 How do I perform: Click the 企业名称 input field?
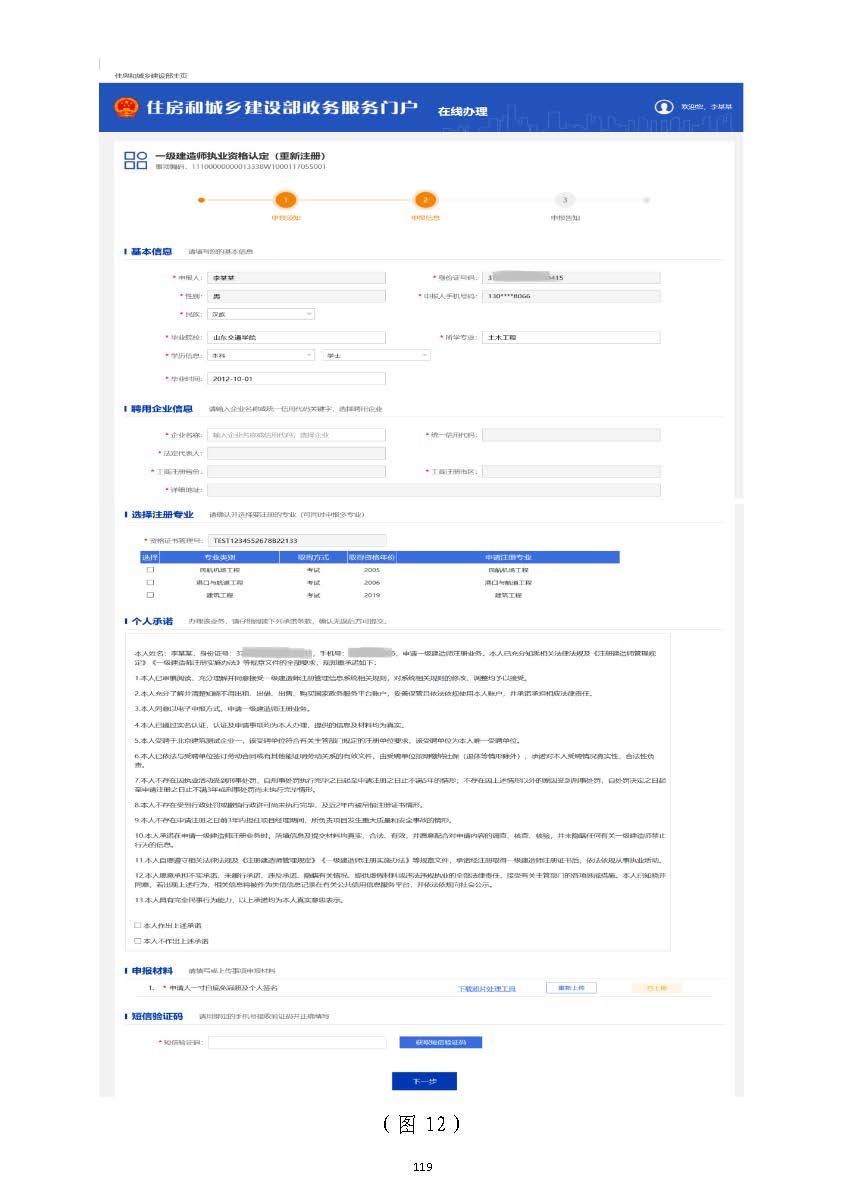(x=296, y=435)
